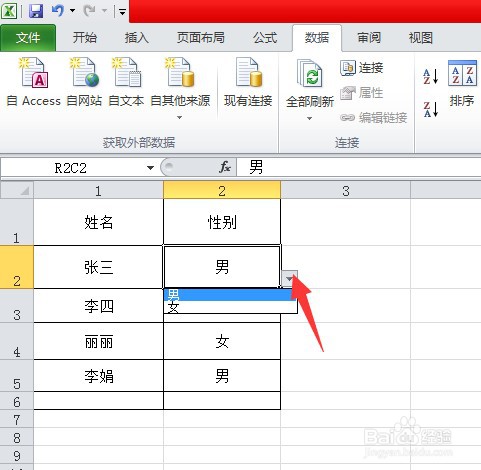Select the 姓名 header cell
The image size is (481, 470).
point(99,222)
